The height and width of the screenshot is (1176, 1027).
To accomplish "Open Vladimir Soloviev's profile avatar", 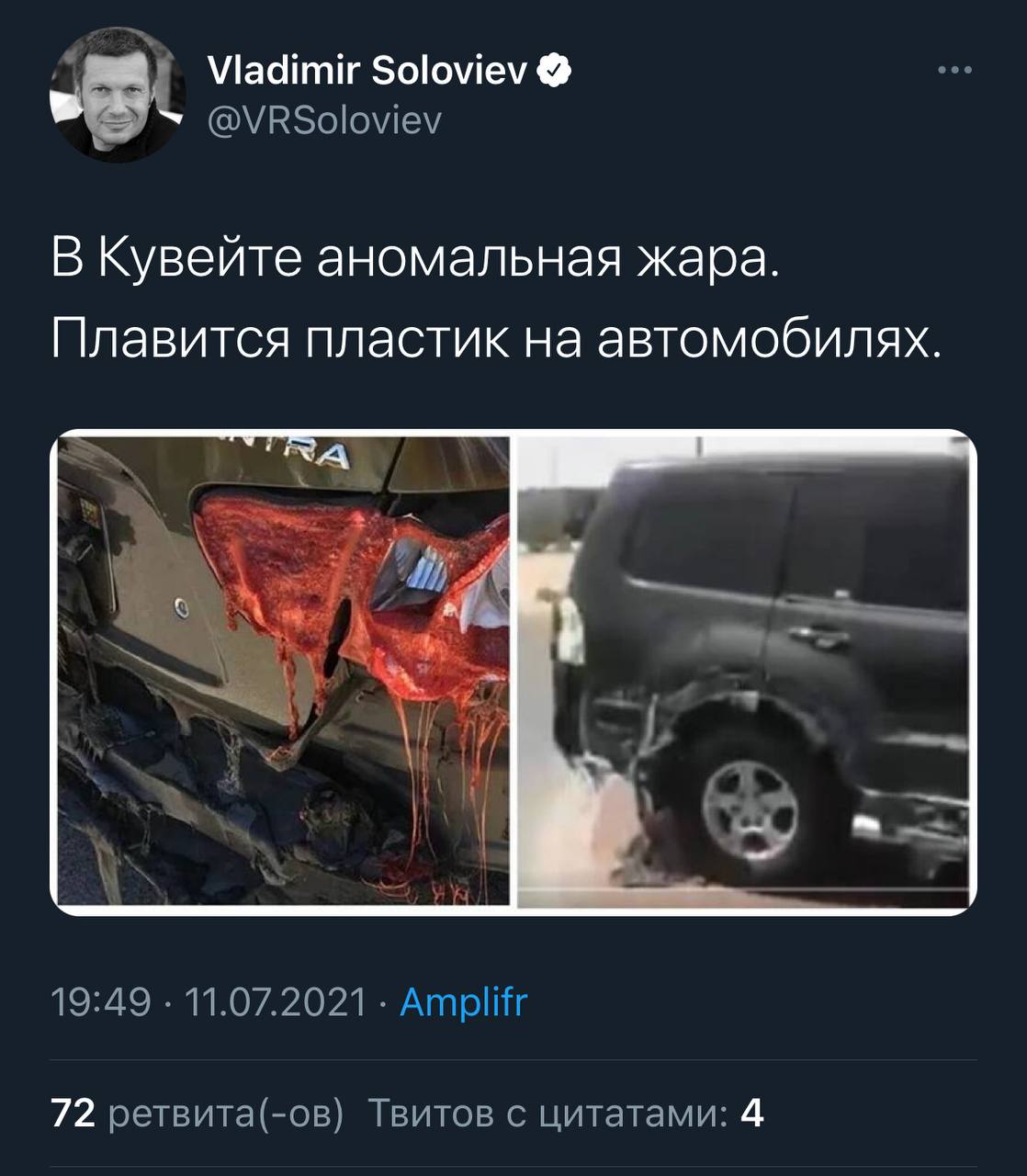I will 118,96.
